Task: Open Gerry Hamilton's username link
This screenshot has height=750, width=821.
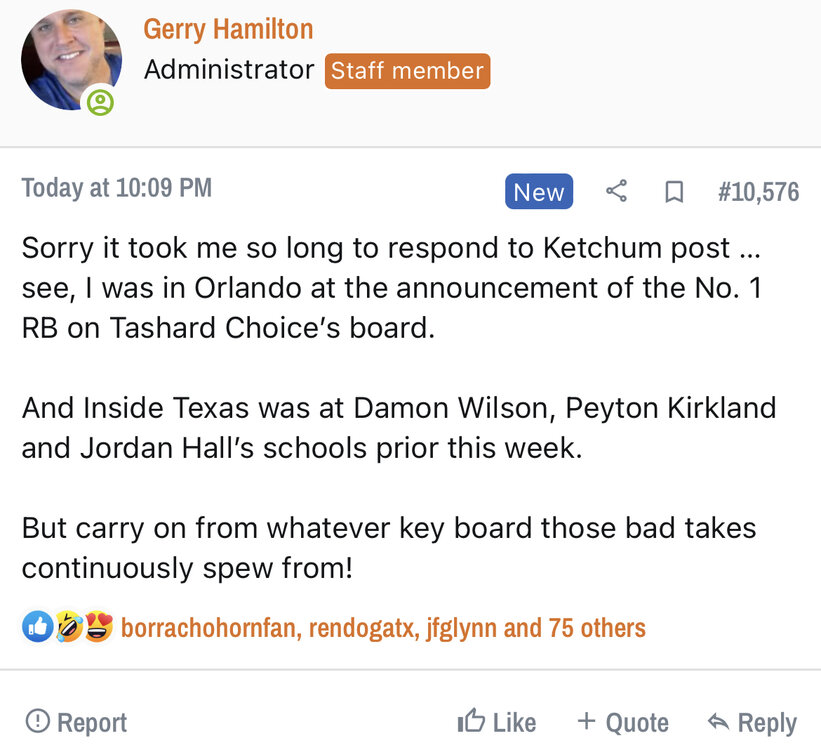Action: pos(228,29)
